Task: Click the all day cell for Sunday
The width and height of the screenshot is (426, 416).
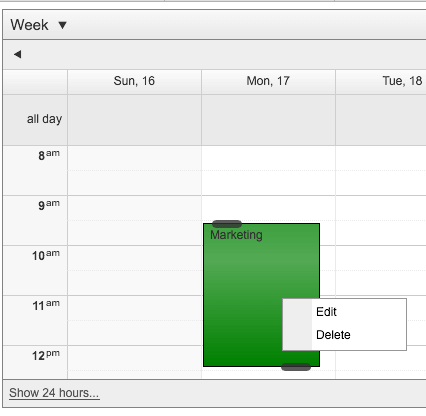Action: point(134,120)
